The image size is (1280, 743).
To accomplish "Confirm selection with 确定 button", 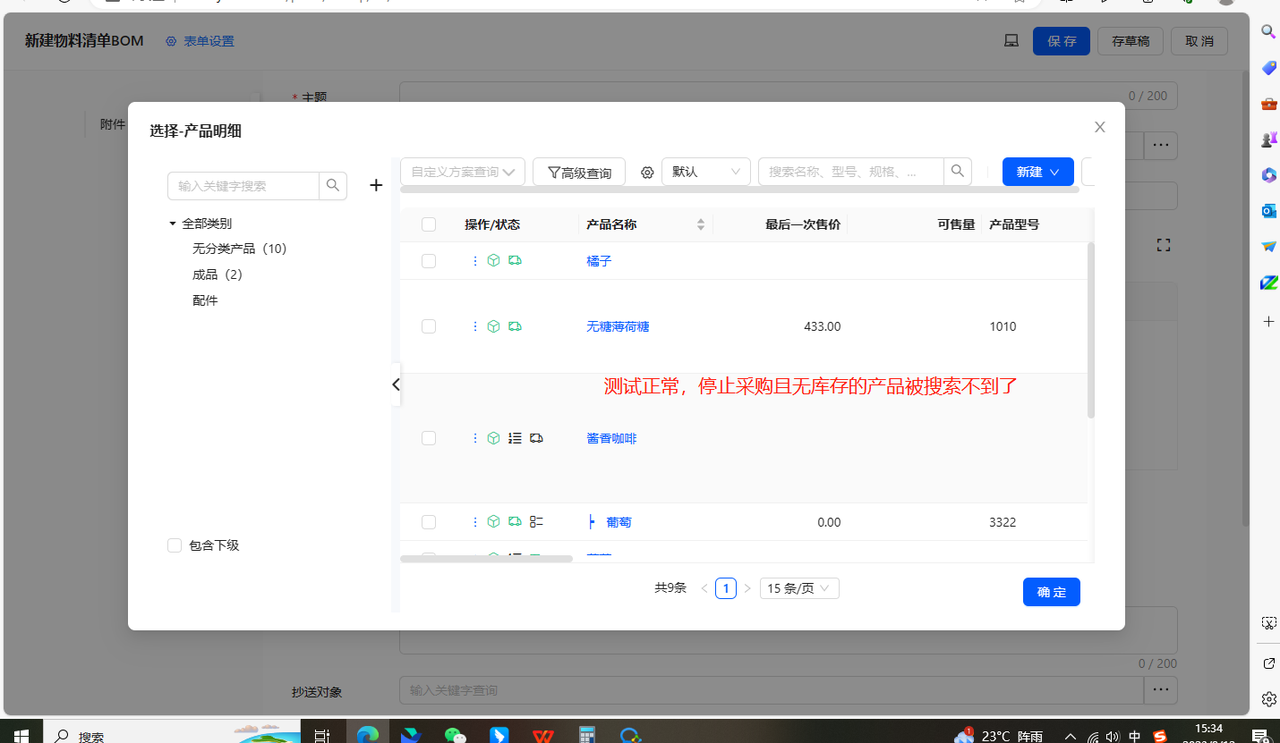I will [1051, 592].
